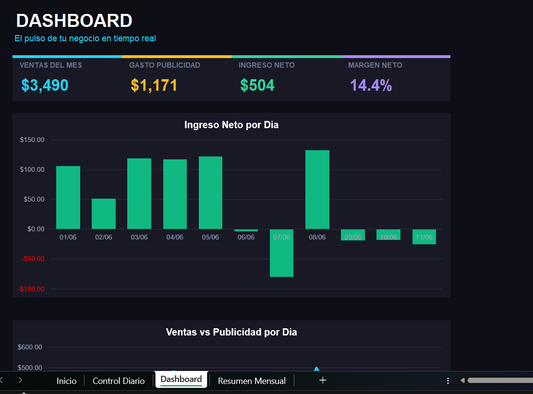Click the Ventas vs Publicidad por Dia title
Image resolution: width=533 pixels, height=394 pixels.
(x=231, y=332)
